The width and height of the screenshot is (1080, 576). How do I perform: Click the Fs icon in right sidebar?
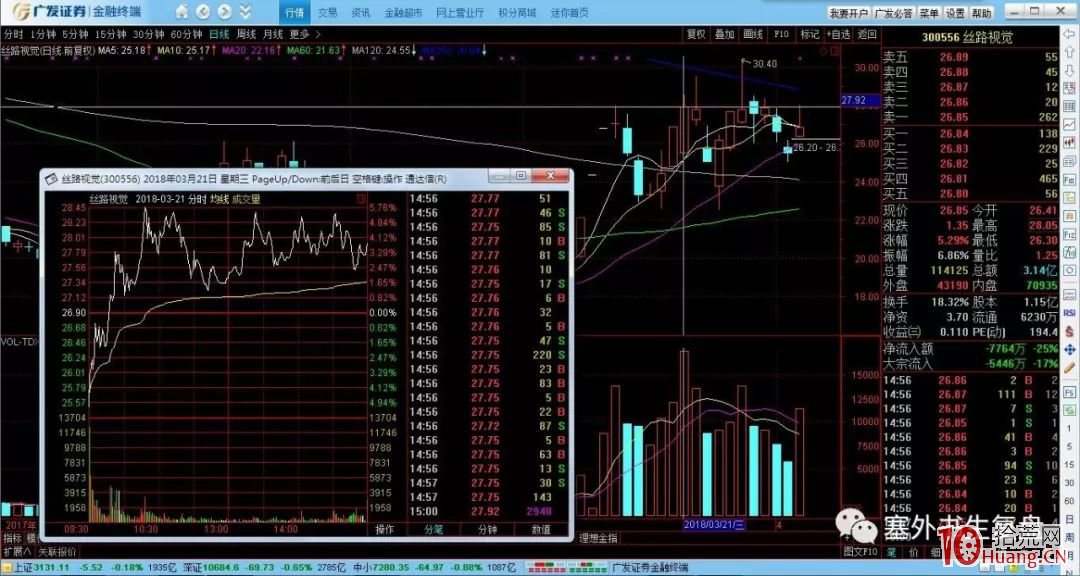[x=1069, y=391]
